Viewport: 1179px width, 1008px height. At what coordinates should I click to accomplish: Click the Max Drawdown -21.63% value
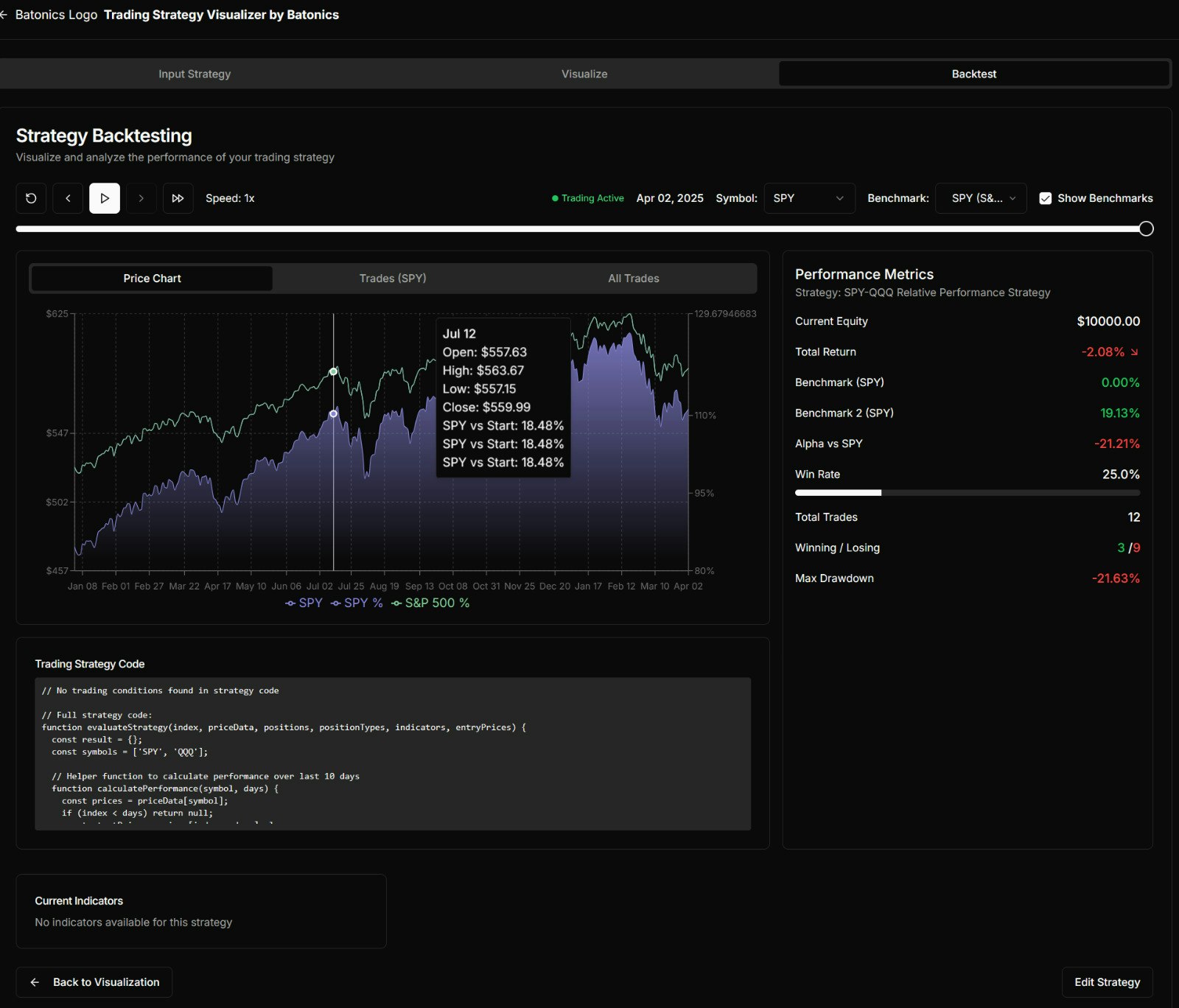[x=1116, y=578]
